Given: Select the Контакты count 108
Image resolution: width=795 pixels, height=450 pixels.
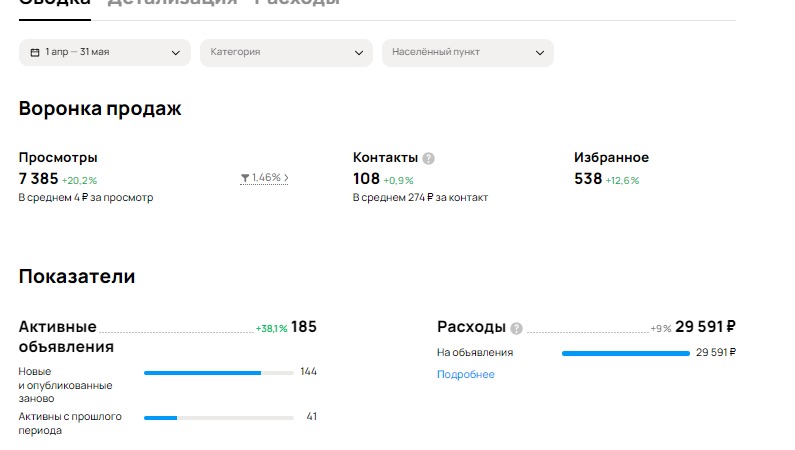Looking at the screenshot, I should pyautogui.click(x=366, y=179).
